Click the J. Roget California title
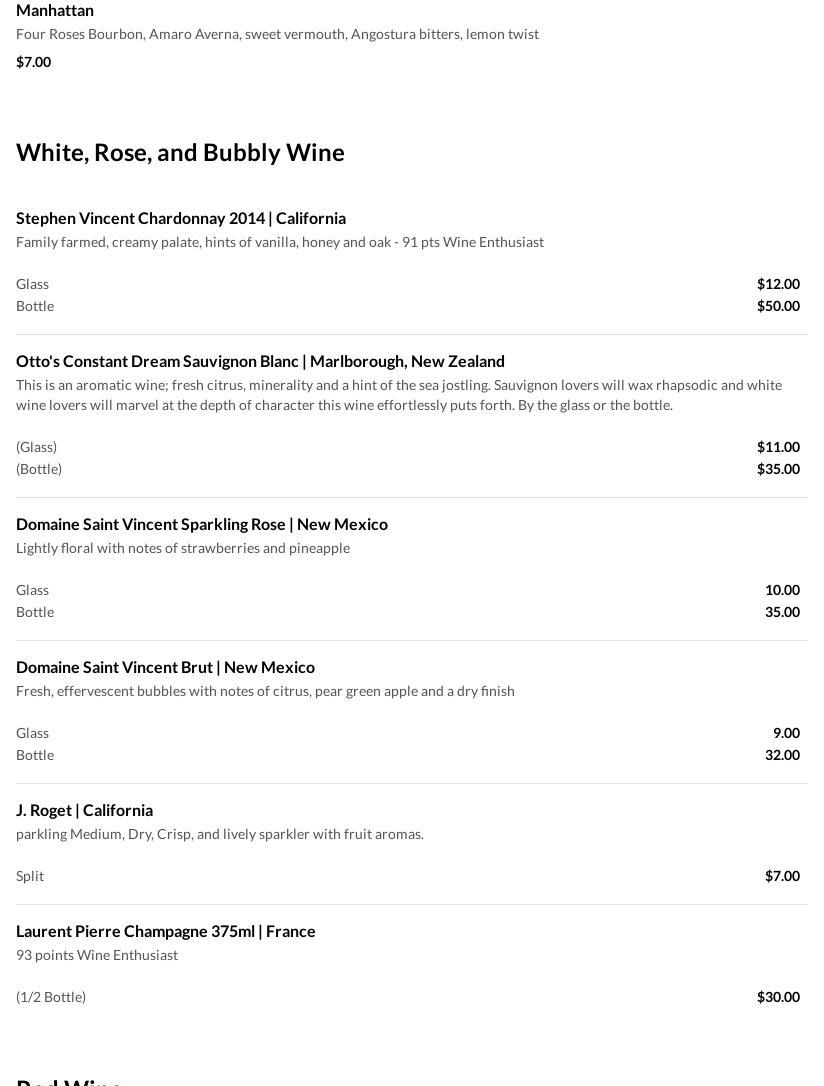 click(85, 810)
